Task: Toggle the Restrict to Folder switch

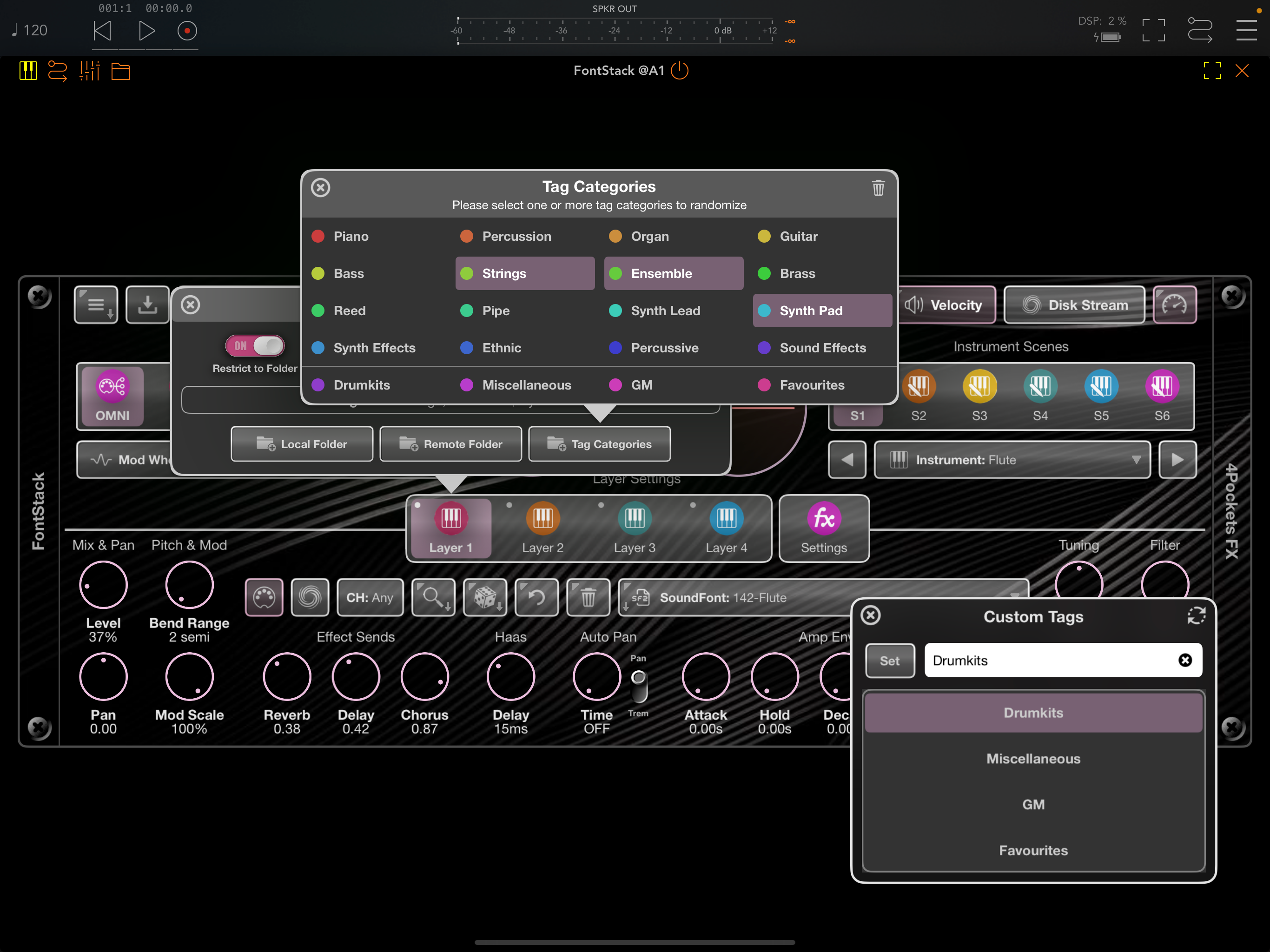Action: pyautogui.click(x=255, y=346)
